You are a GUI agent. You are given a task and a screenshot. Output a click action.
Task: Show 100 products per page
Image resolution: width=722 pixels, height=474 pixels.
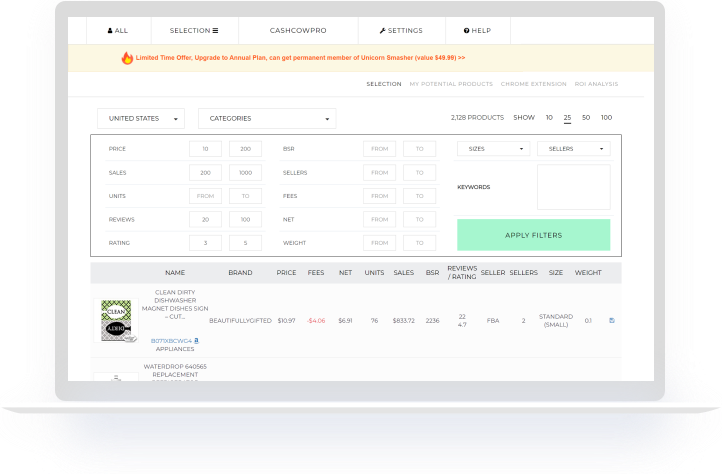point(606,118)
